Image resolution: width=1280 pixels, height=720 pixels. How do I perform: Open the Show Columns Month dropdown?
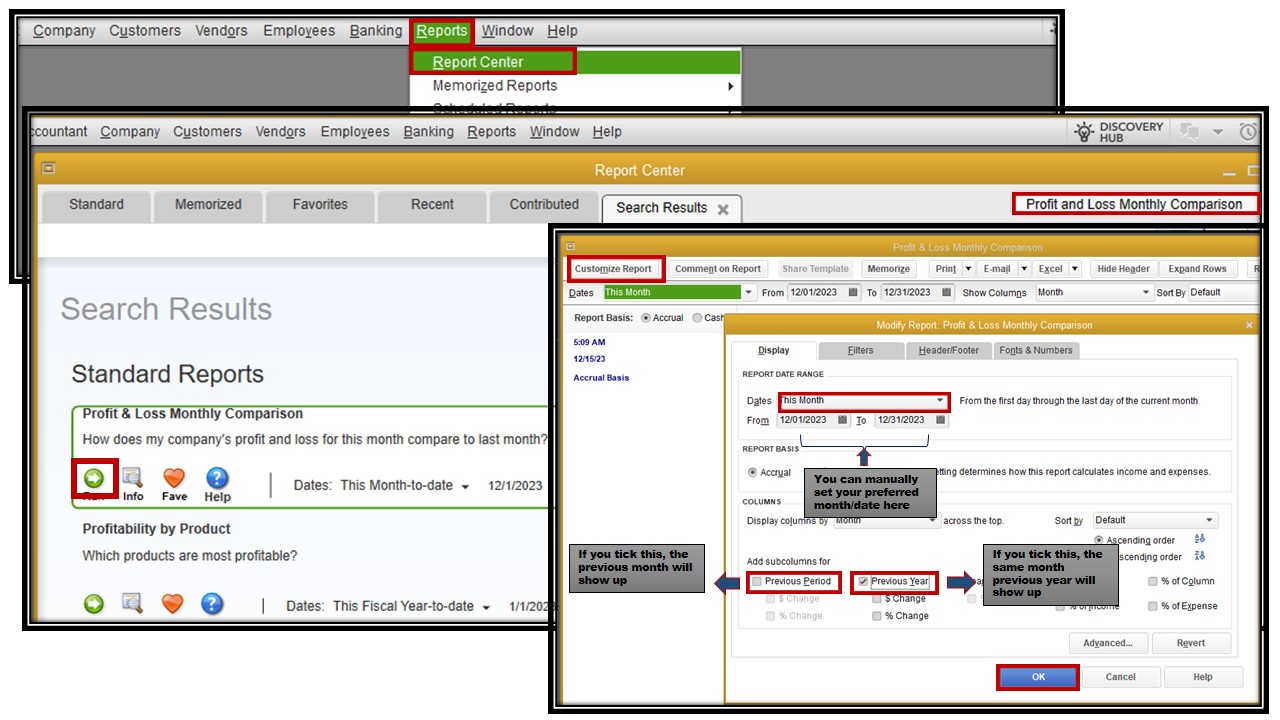(1146, 293)
